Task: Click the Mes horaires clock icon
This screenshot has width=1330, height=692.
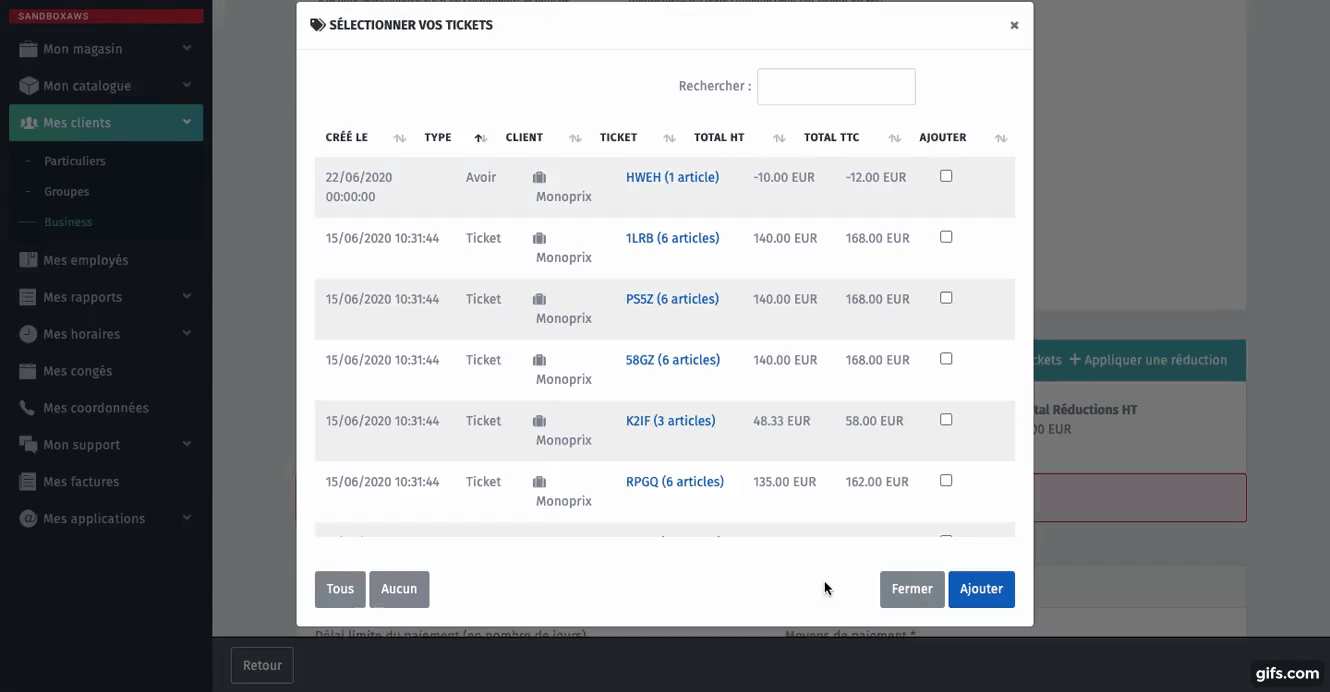Action: click(x=28, y=334)
